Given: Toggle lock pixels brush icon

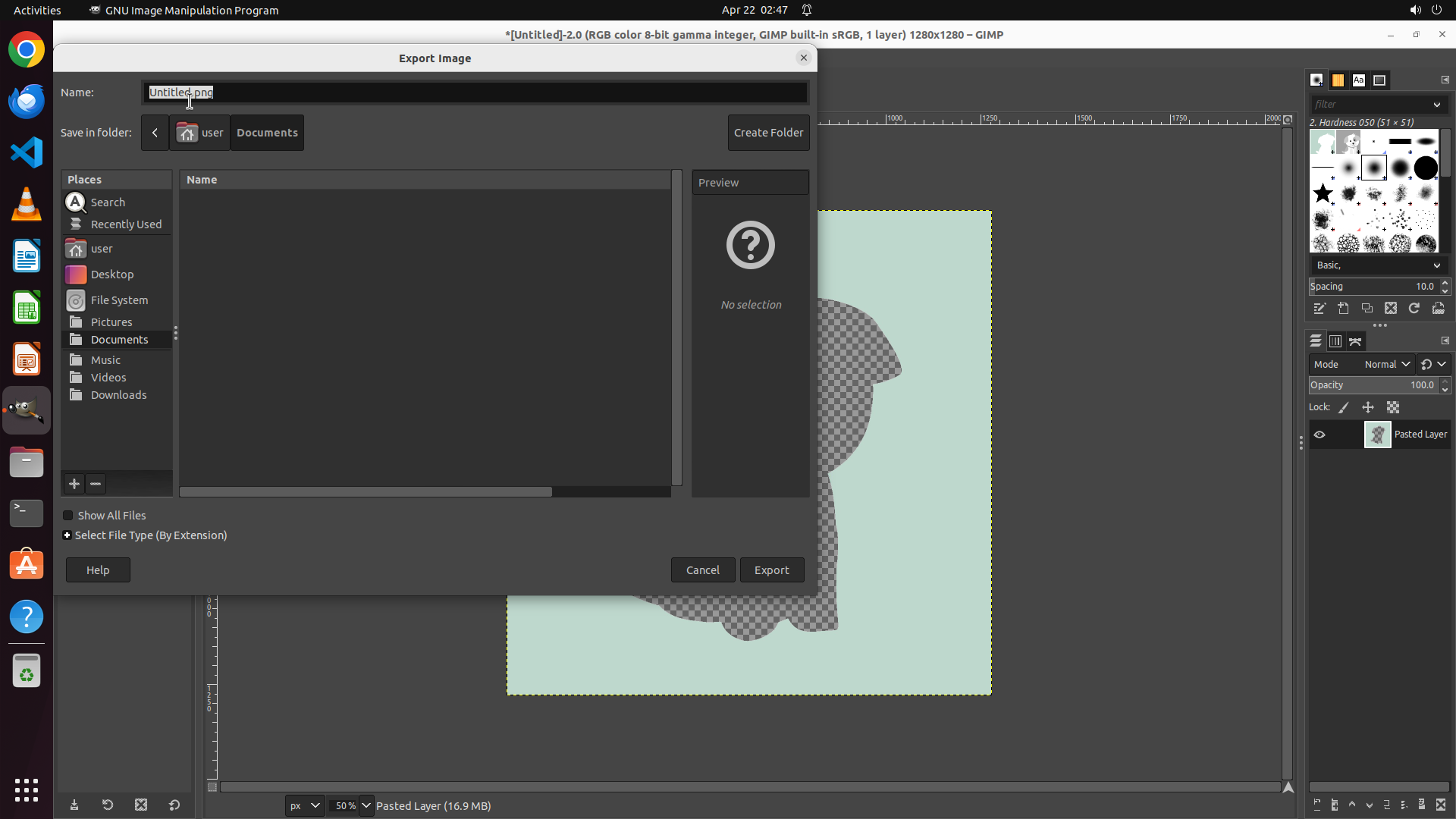Looking at the screenshot, I should click(x=1344, y=408).
